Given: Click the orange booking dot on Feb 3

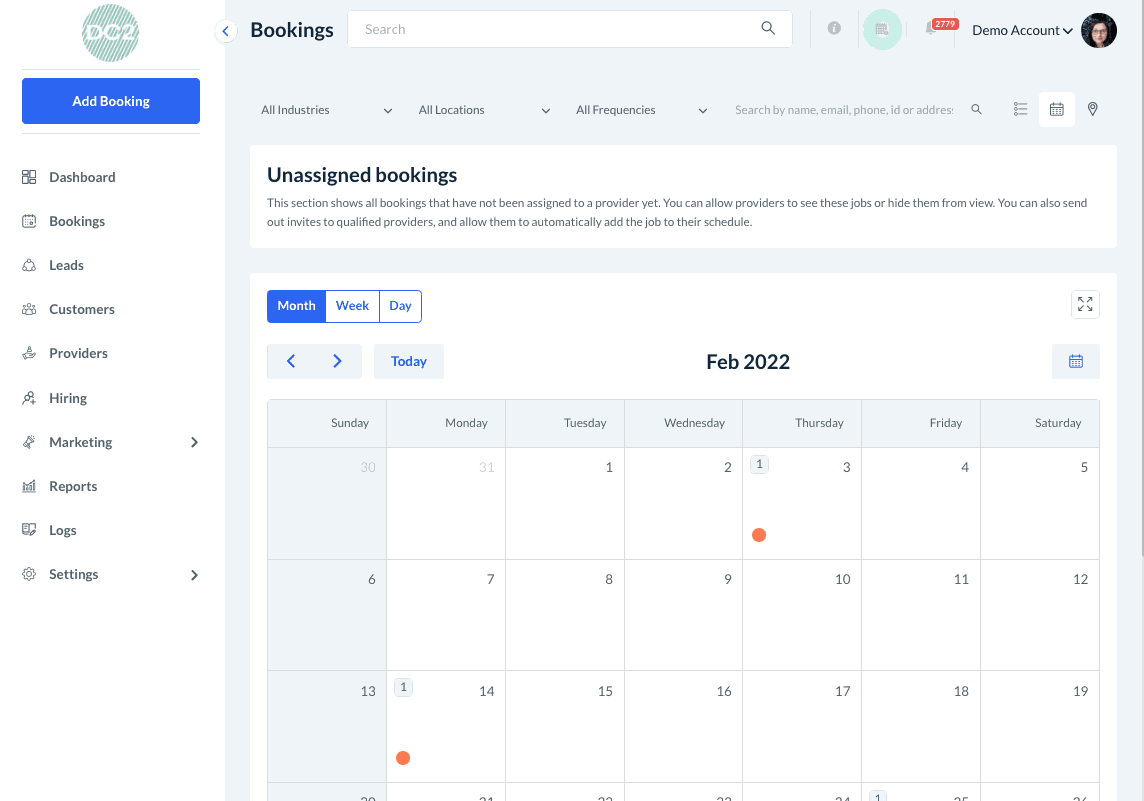Looking at the screenshot, I should (759, 535).
